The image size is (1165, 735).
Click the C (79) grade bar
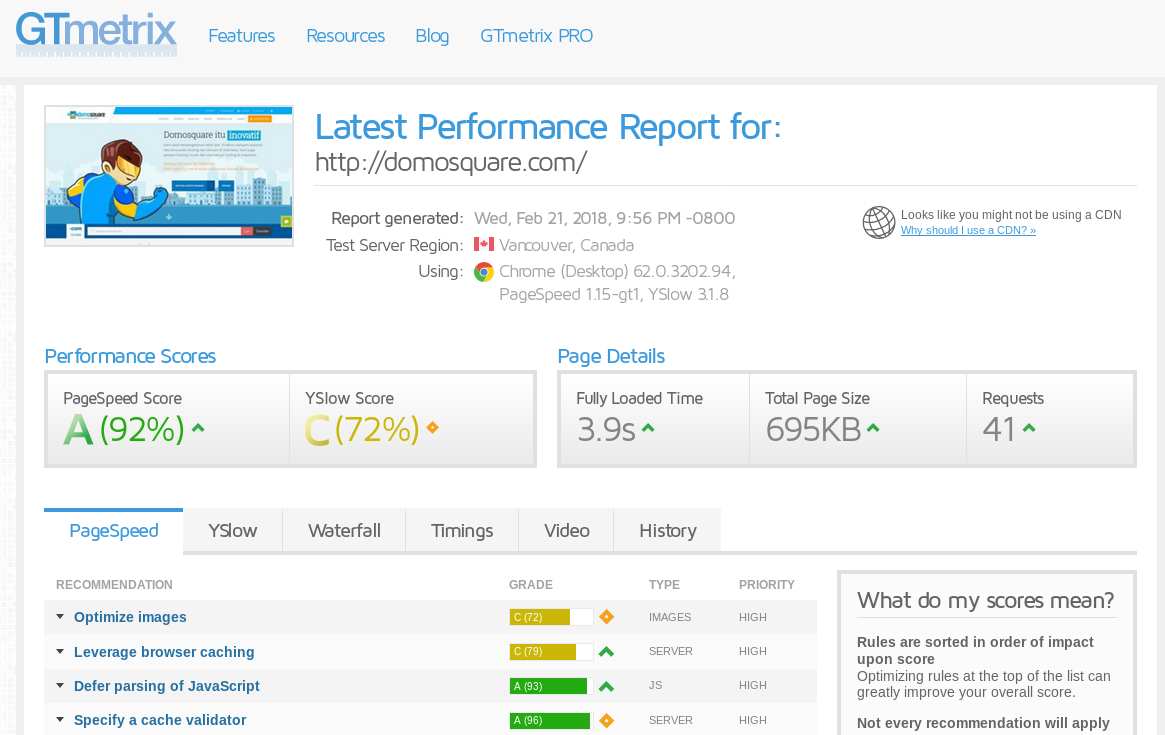(551, 652)
